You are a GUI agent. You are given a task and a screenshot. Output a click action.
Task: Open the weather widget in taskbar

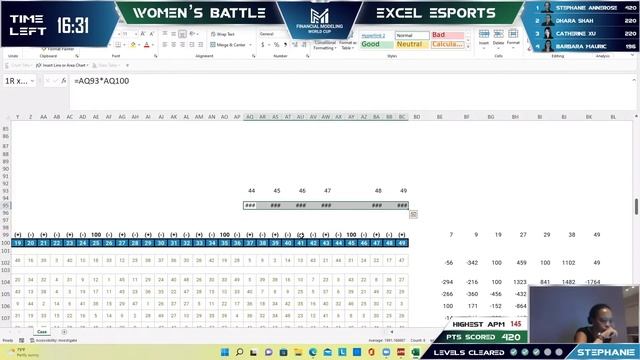pyautogui.click(x=24, y=352)
